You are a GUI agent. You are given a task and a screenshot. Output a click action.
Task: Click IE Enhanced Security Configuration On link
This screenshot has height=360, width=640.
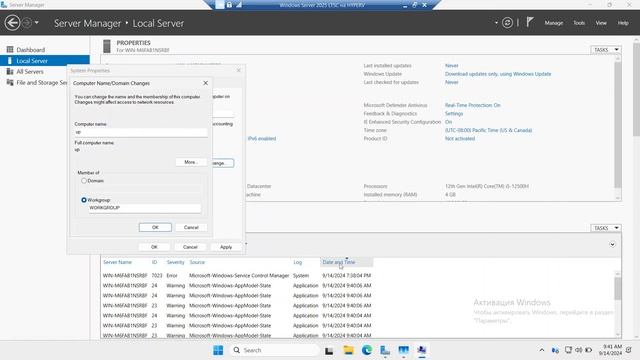click(x=448, y=122)
